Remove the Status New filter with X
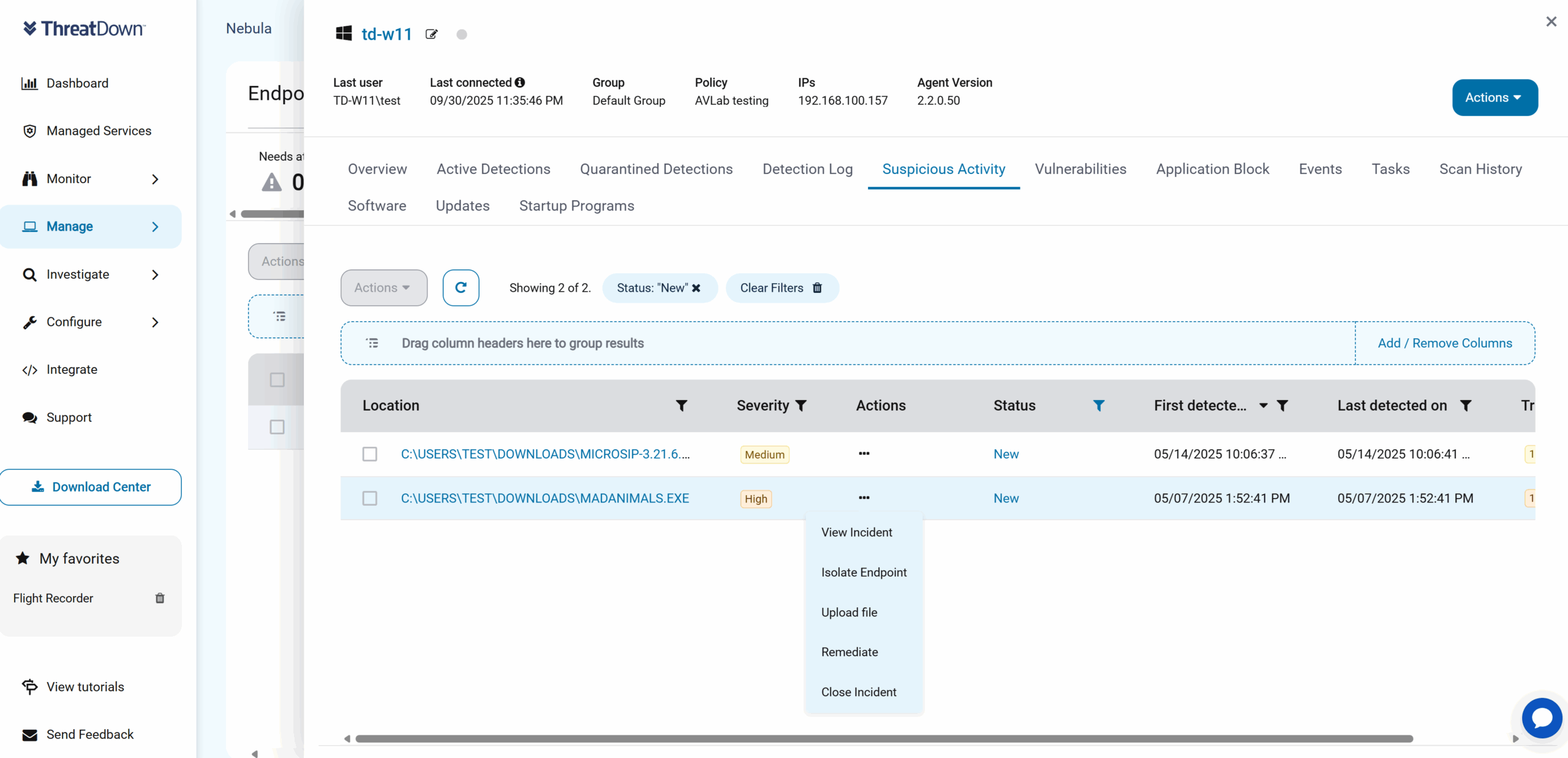 (x=696, y=288)
